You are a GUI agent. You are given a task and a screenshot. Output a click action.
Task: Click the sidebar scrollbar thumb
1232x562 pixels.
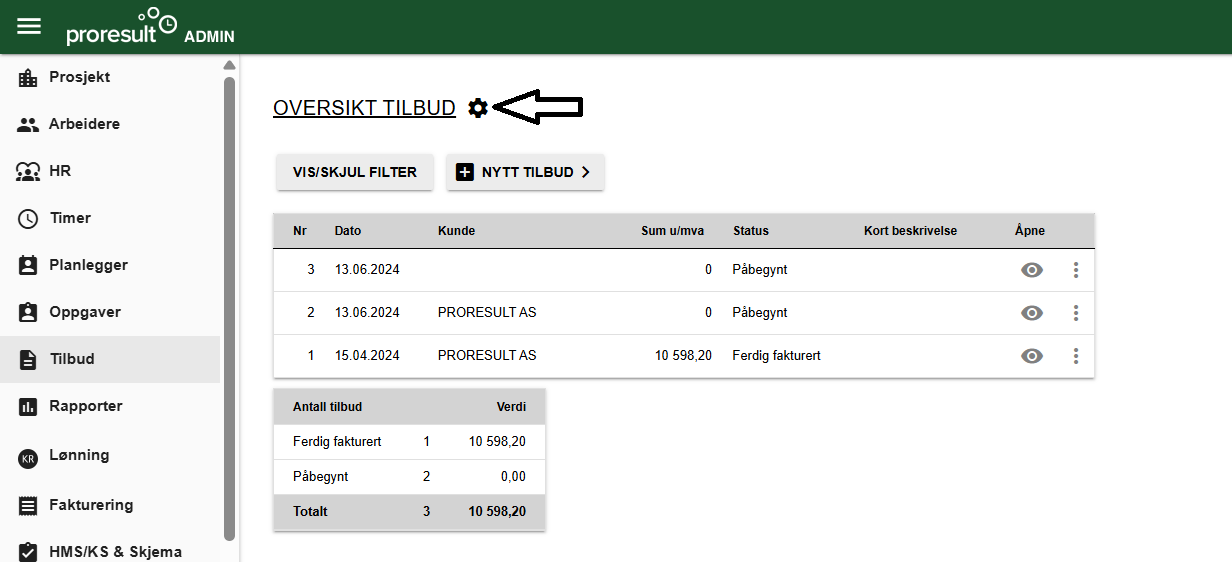click(229, 308)
